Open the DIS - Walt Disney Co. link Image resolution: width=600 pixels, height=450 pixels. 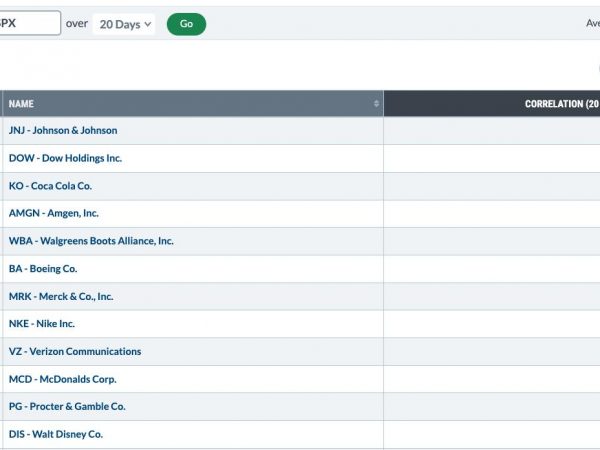click(x=56, y=434)
